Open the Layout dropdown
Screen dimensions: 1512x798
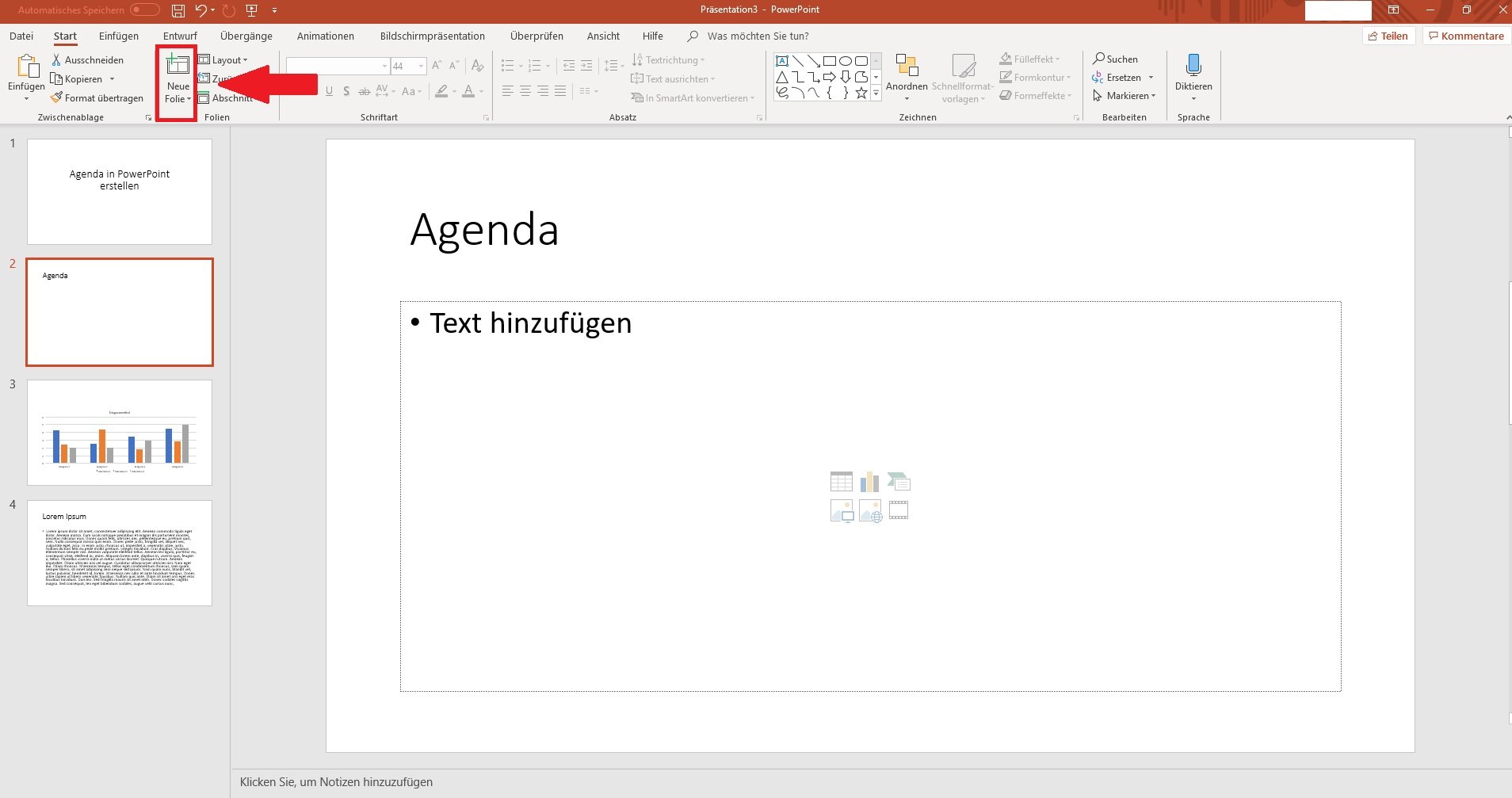223,60
